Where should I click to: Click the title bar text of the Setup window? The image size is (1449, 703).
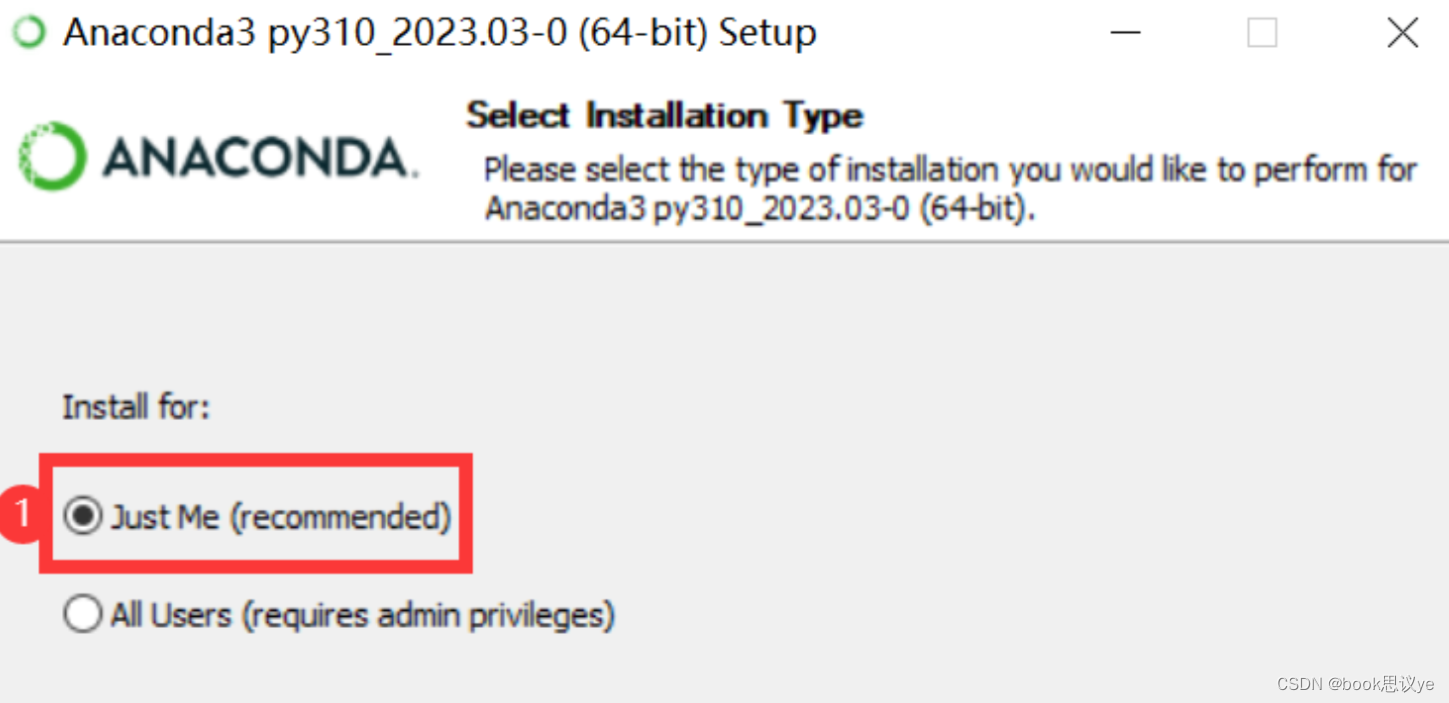(440, 31)
